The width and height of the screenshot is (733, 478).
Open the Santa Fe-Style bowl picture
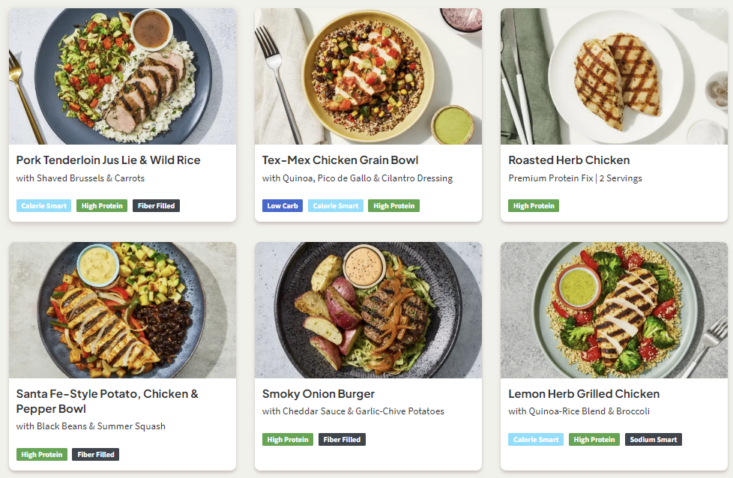click(x=123, y=310)
